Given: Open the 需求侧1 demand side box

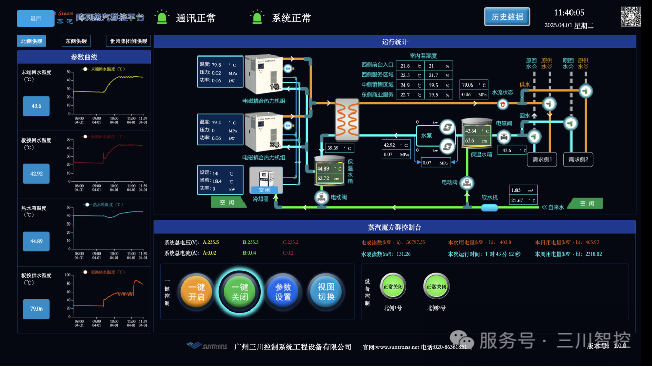Looking at the screenshot, I should (542, 159).
